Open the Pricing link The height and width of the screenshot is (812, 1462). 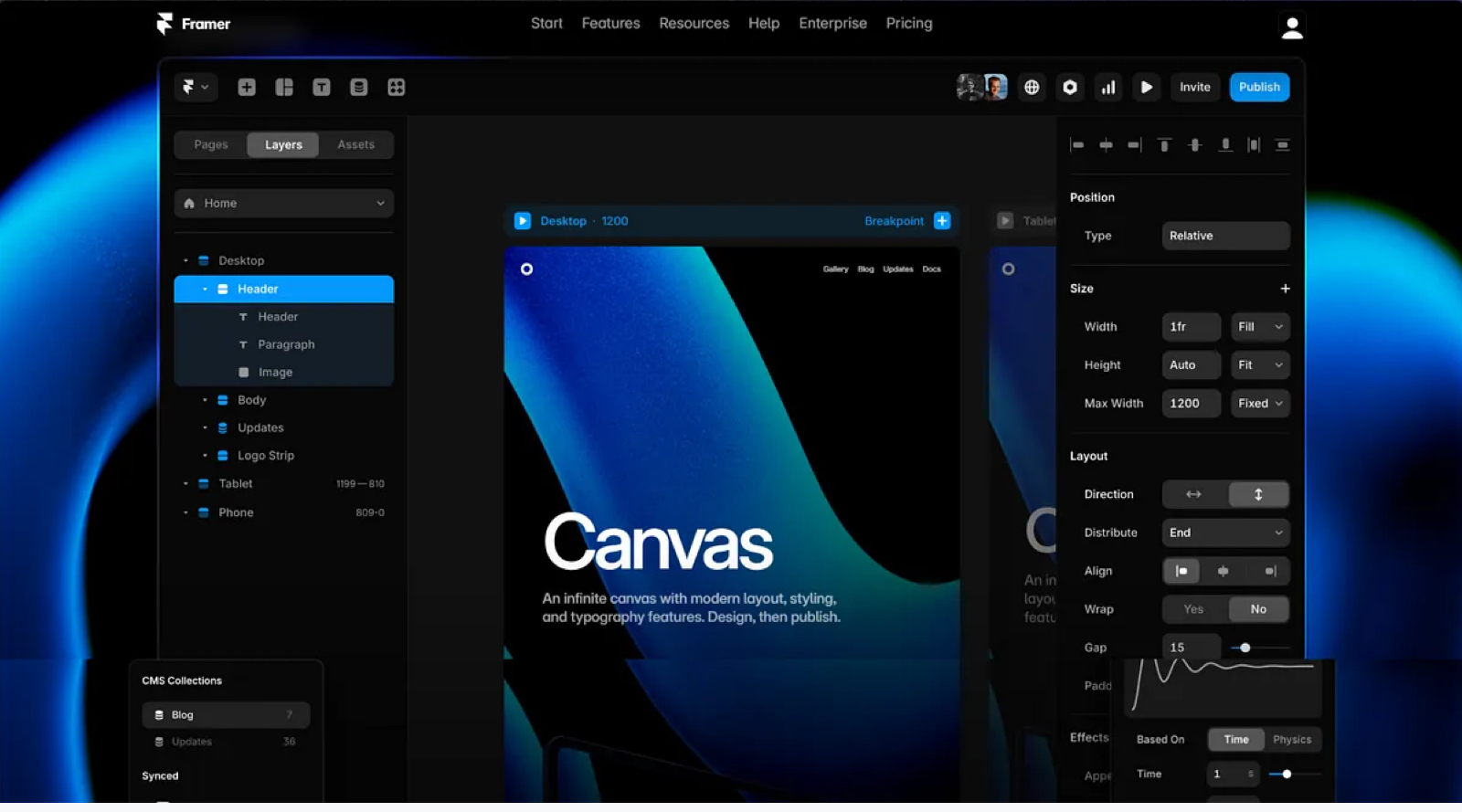909,24
